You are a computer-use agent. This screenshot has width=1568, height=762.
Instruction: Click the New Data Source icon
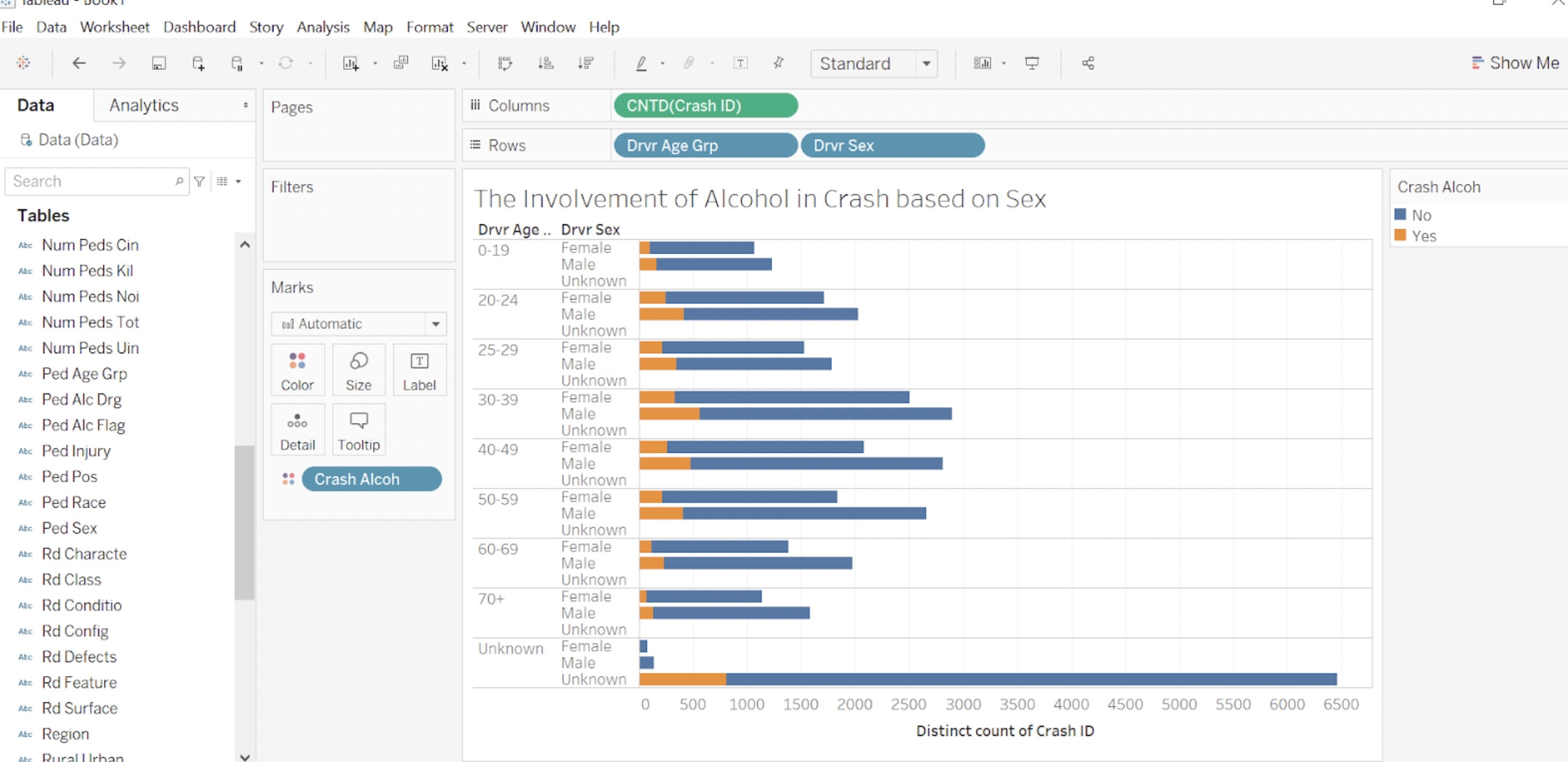tap(198, 63)
